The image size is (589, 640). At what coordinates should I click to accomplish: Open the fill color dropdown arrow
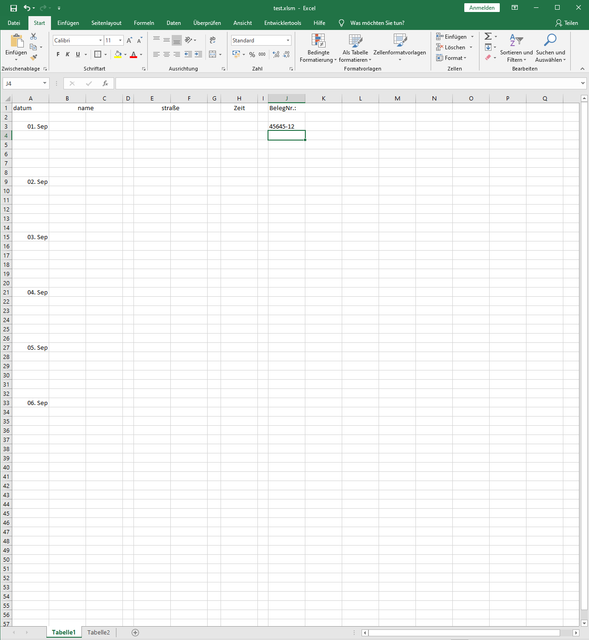125,54
